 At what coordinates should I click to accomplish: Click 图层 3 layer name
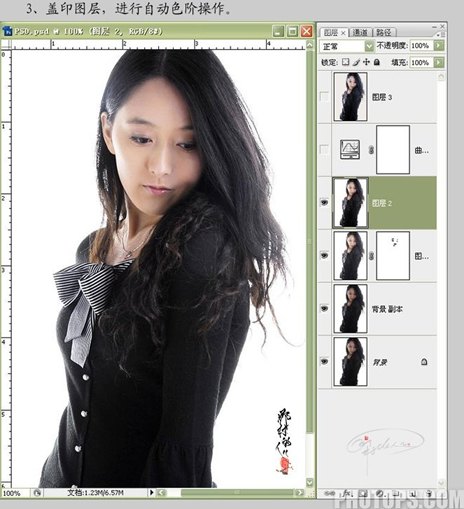pyautogui.click(x=382, y=97)
